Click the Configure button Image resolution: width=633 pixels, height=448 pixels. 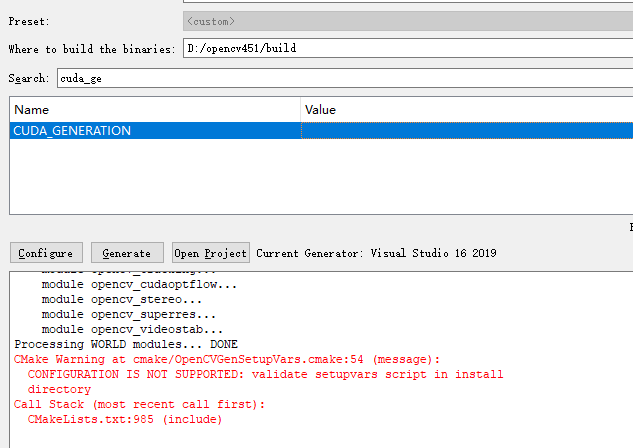[x=46, y=253]
